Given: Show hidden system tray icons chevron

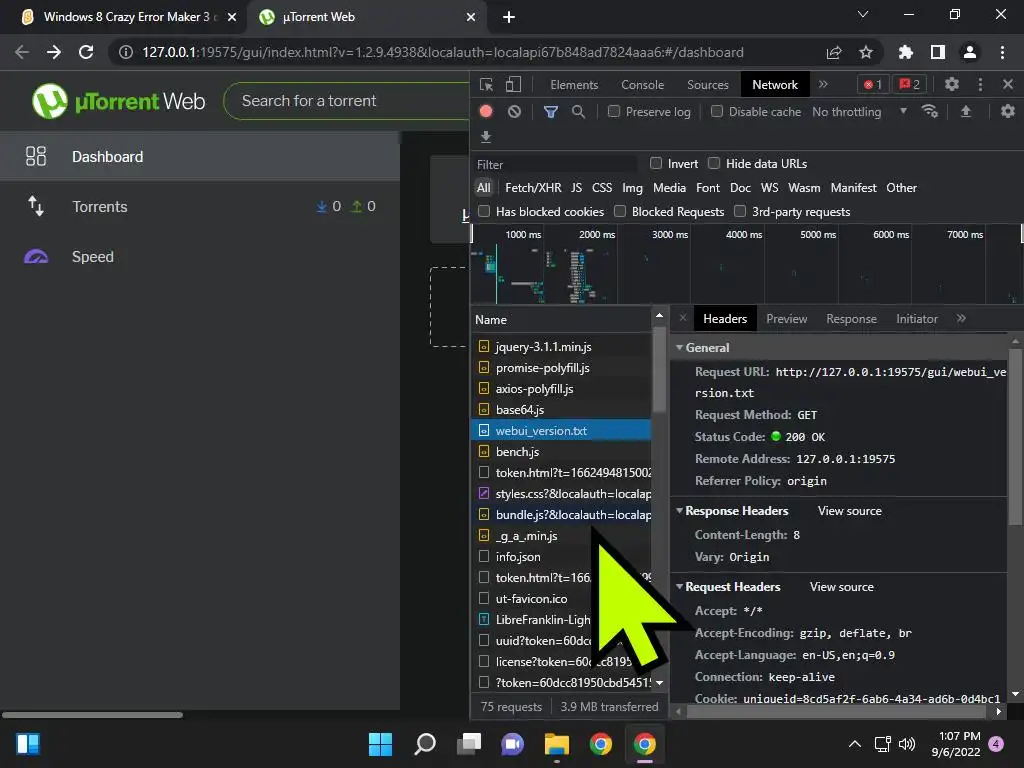Looking at the screenshot, I should pyautogui.click(x=854, y=744).
